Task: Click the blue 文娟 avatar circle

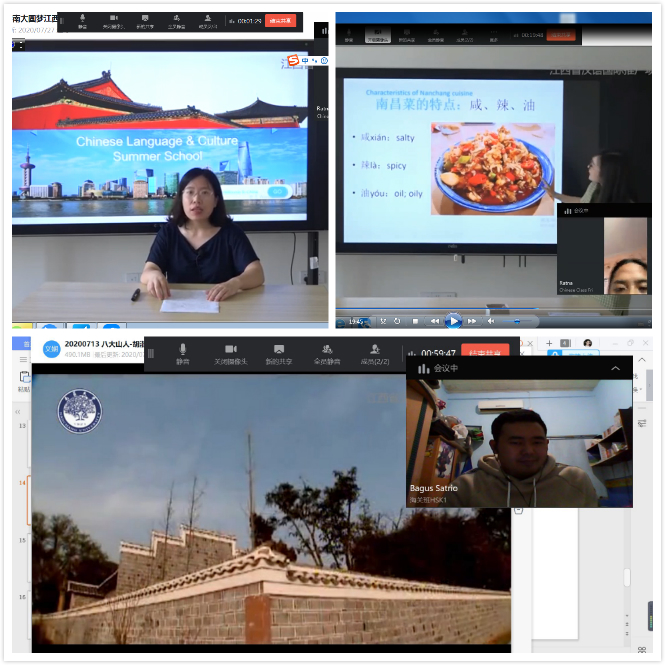Action: click(x=51, y=349)
